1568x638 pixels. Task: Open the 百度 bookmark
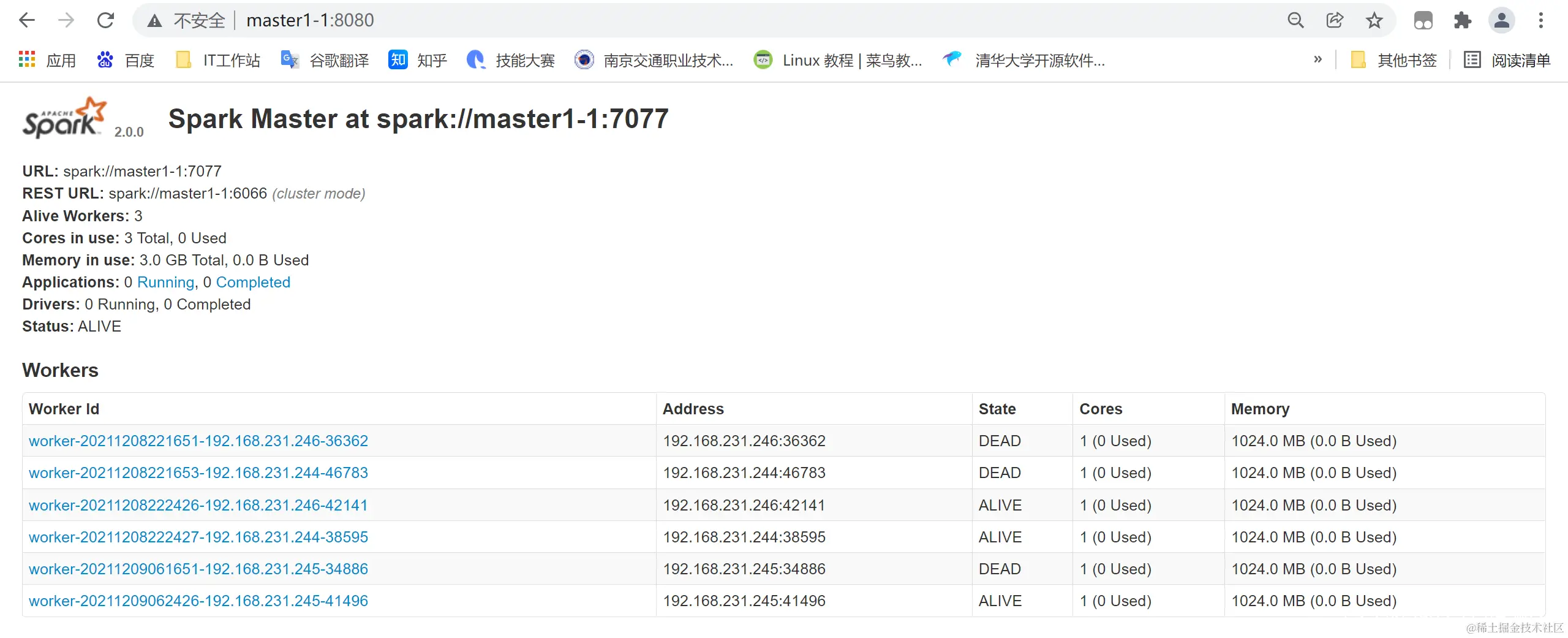[126, 60]
